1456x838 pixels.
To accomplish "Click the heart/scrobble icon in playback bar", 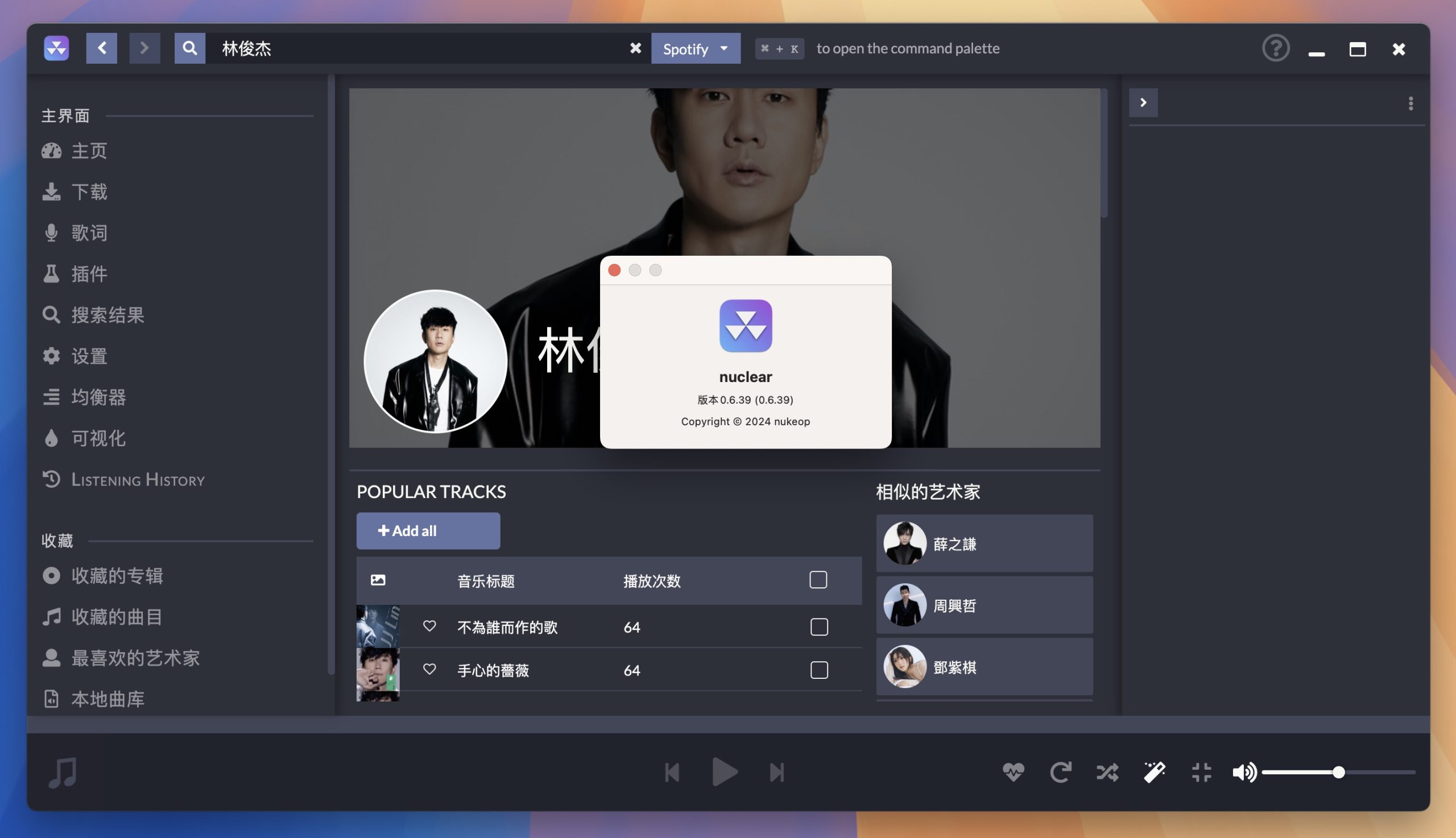I will point(1013,772).
